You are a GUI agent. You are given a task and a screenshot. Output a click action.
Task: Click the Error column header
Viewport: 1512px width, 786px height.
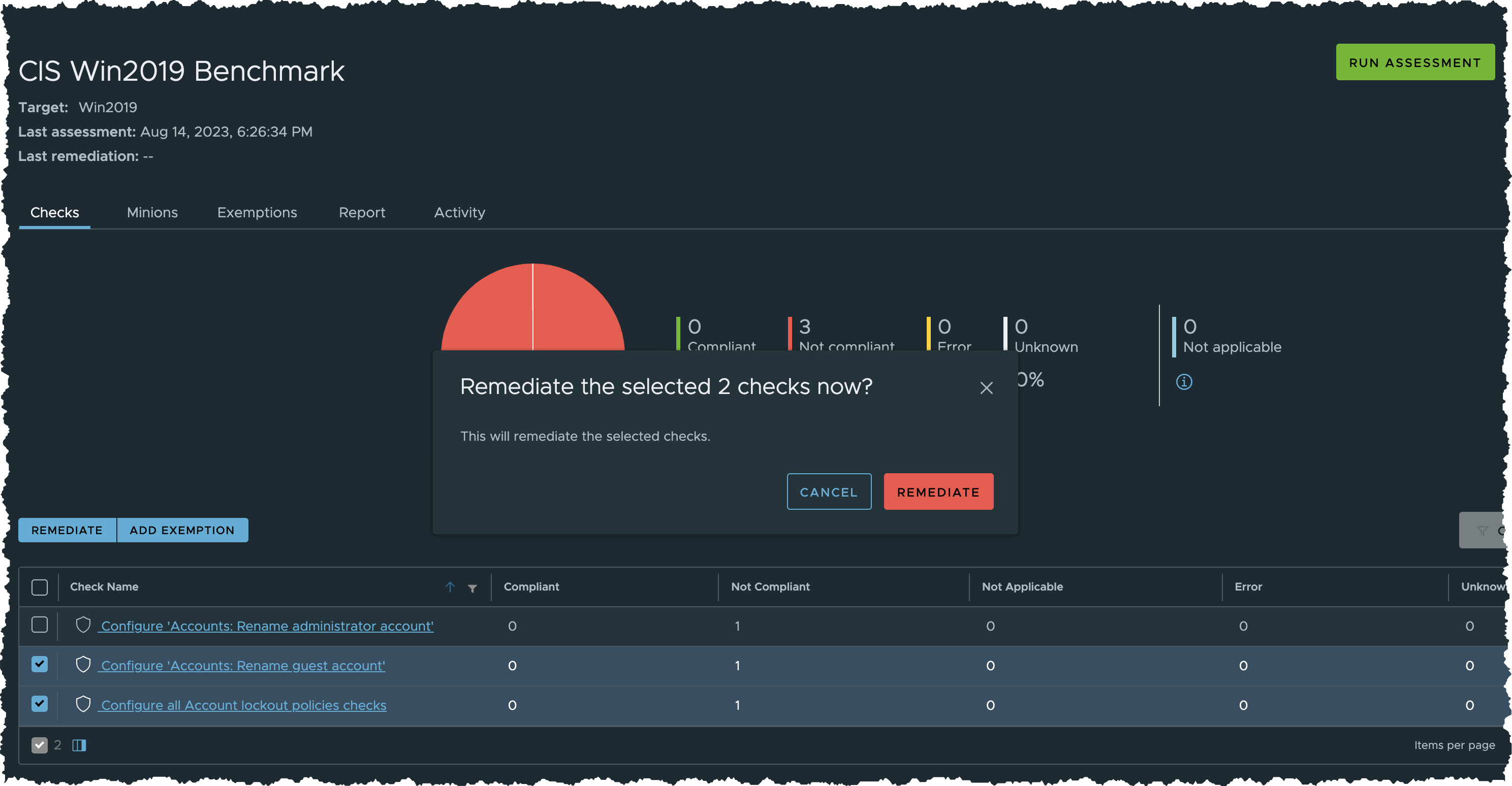1248,586
